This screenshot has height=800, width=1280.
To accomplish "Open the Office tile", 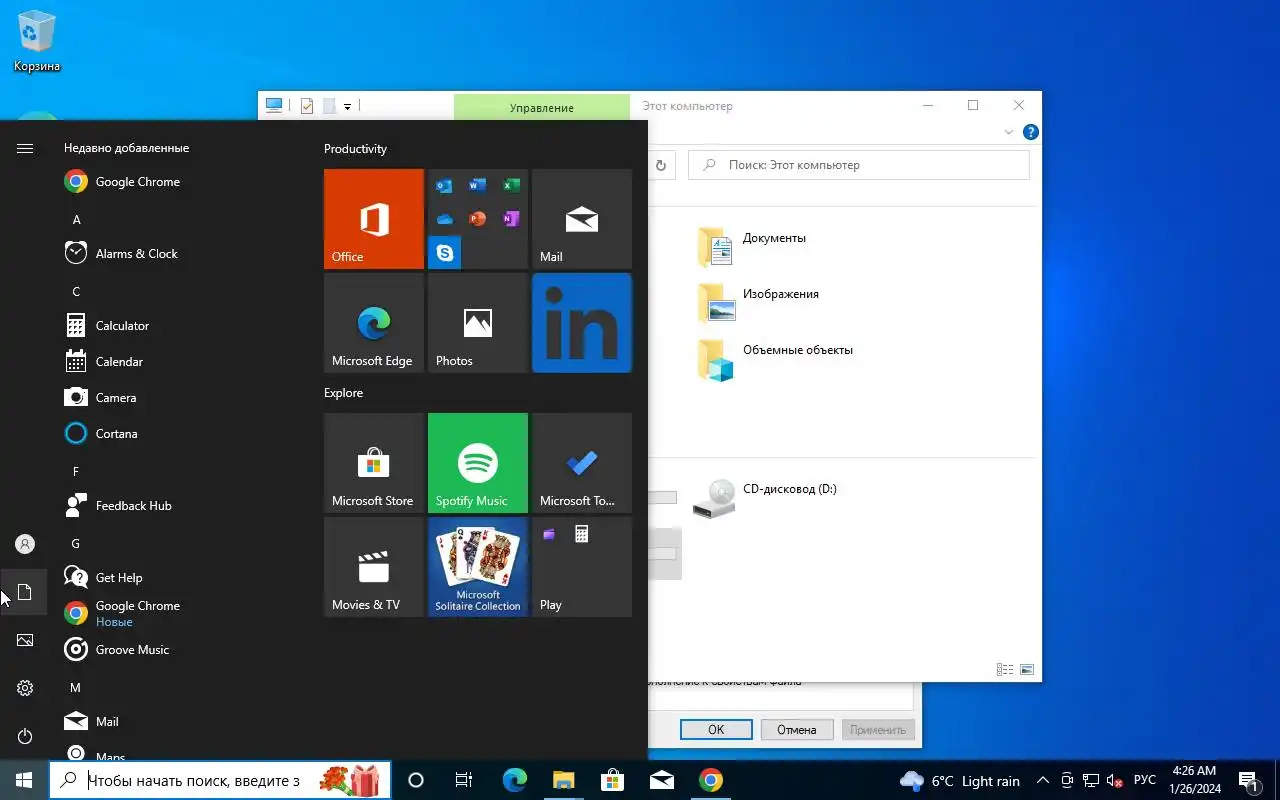I will point(374,219).
